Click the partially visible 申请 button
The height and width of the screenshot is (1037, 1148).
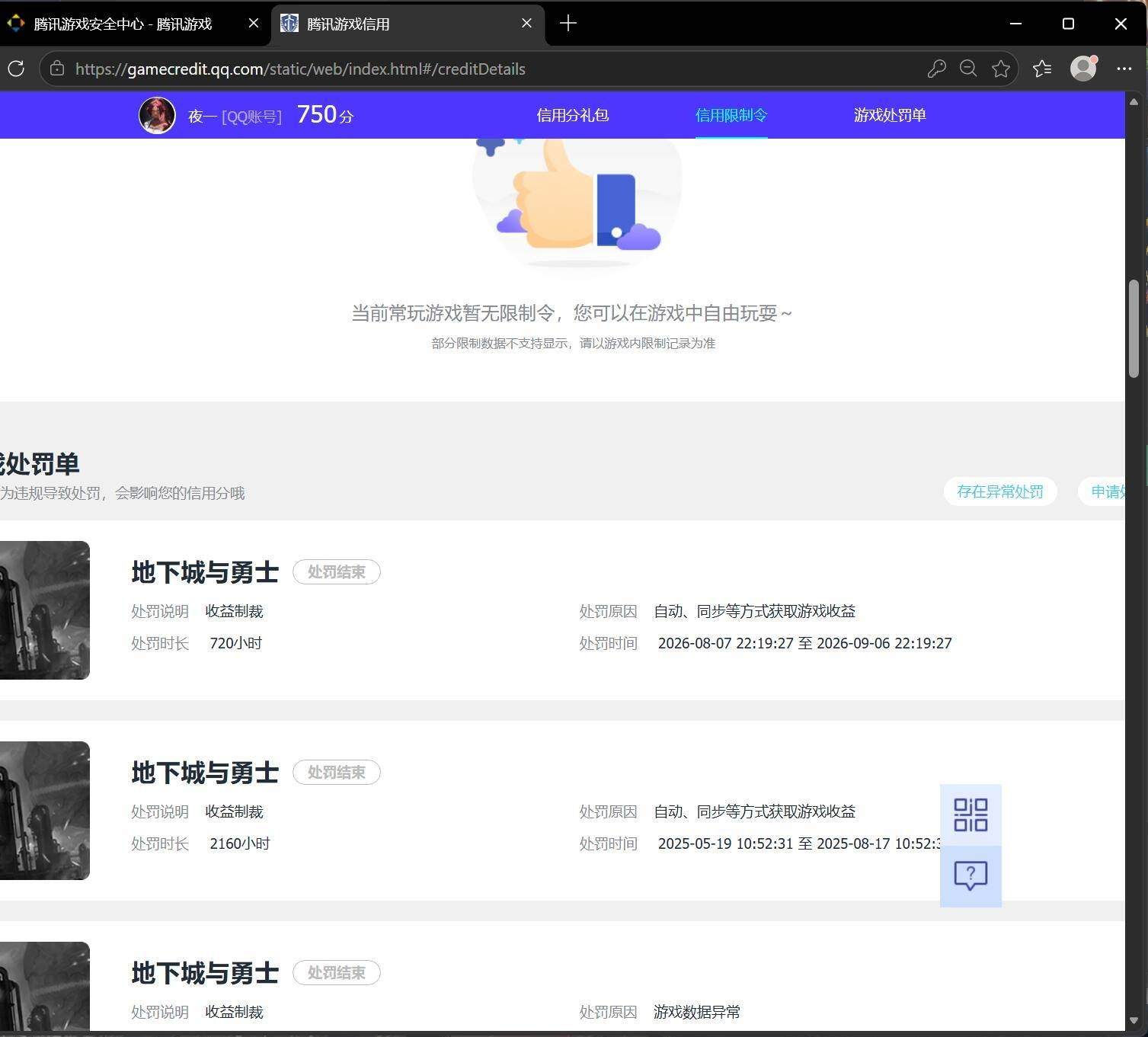click(1103, 491)
